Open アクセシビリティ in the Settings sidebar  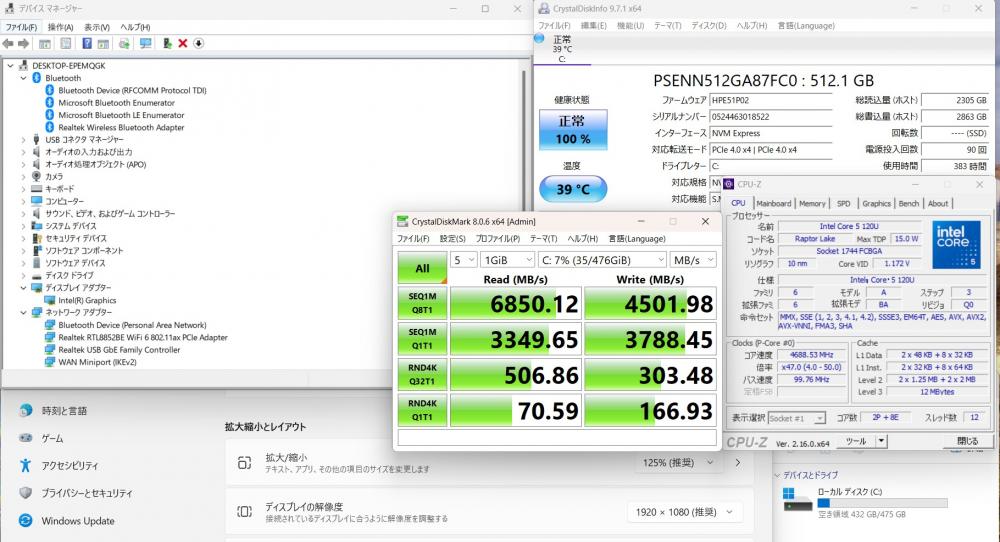click(x=69, y=465)
